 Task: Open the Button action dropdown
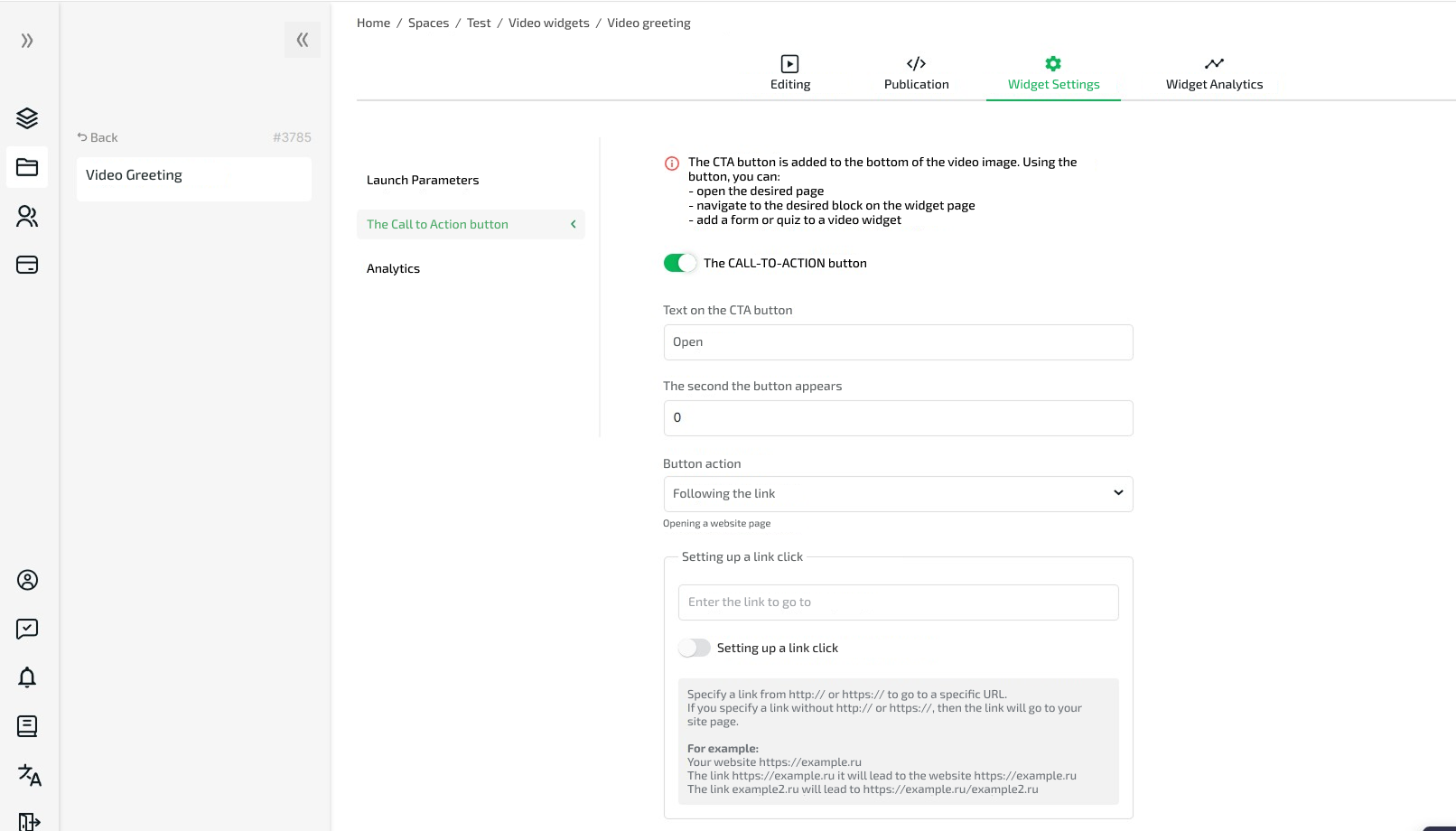897,494
